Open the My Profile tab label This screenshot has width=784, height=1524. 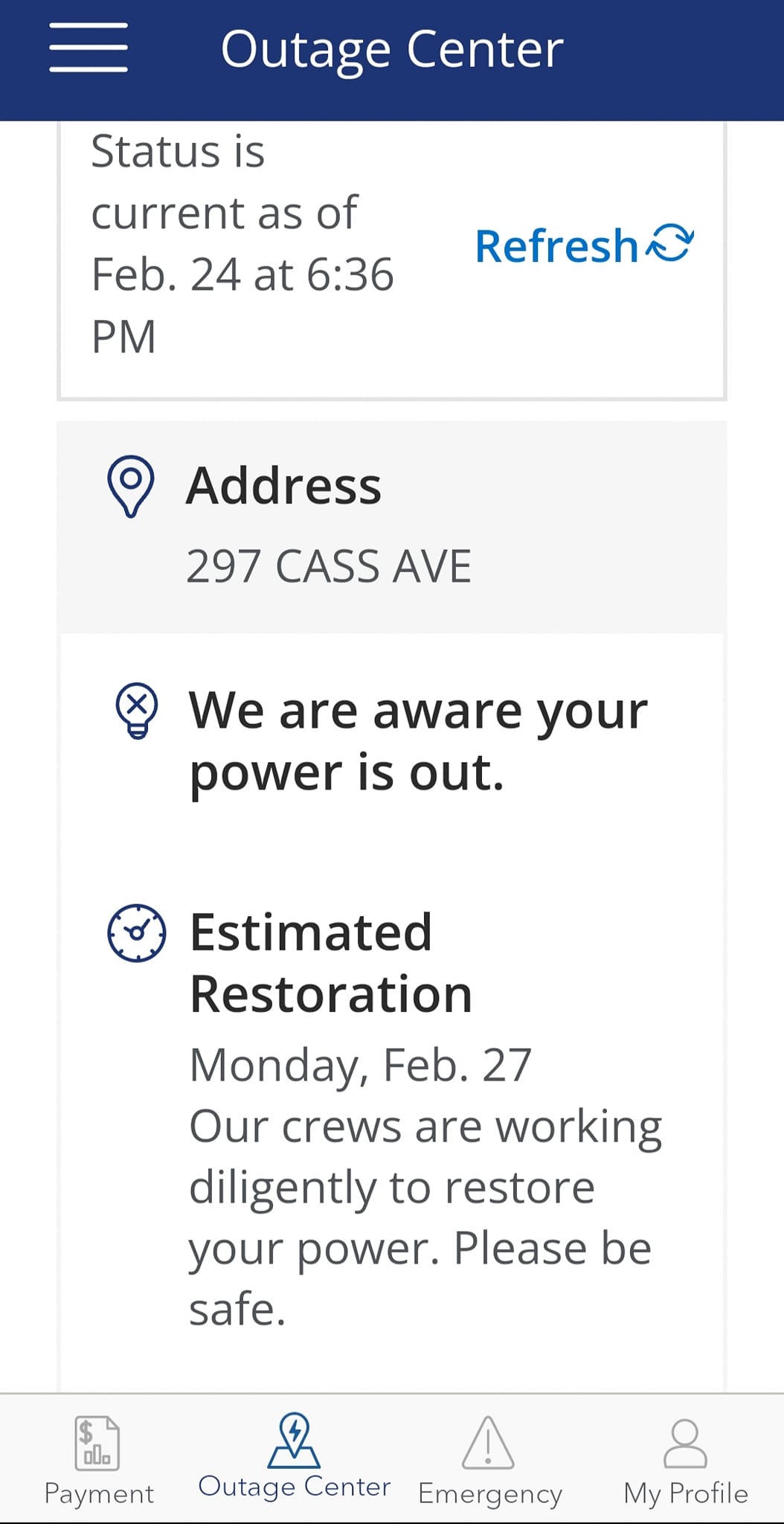point(686,1493)
